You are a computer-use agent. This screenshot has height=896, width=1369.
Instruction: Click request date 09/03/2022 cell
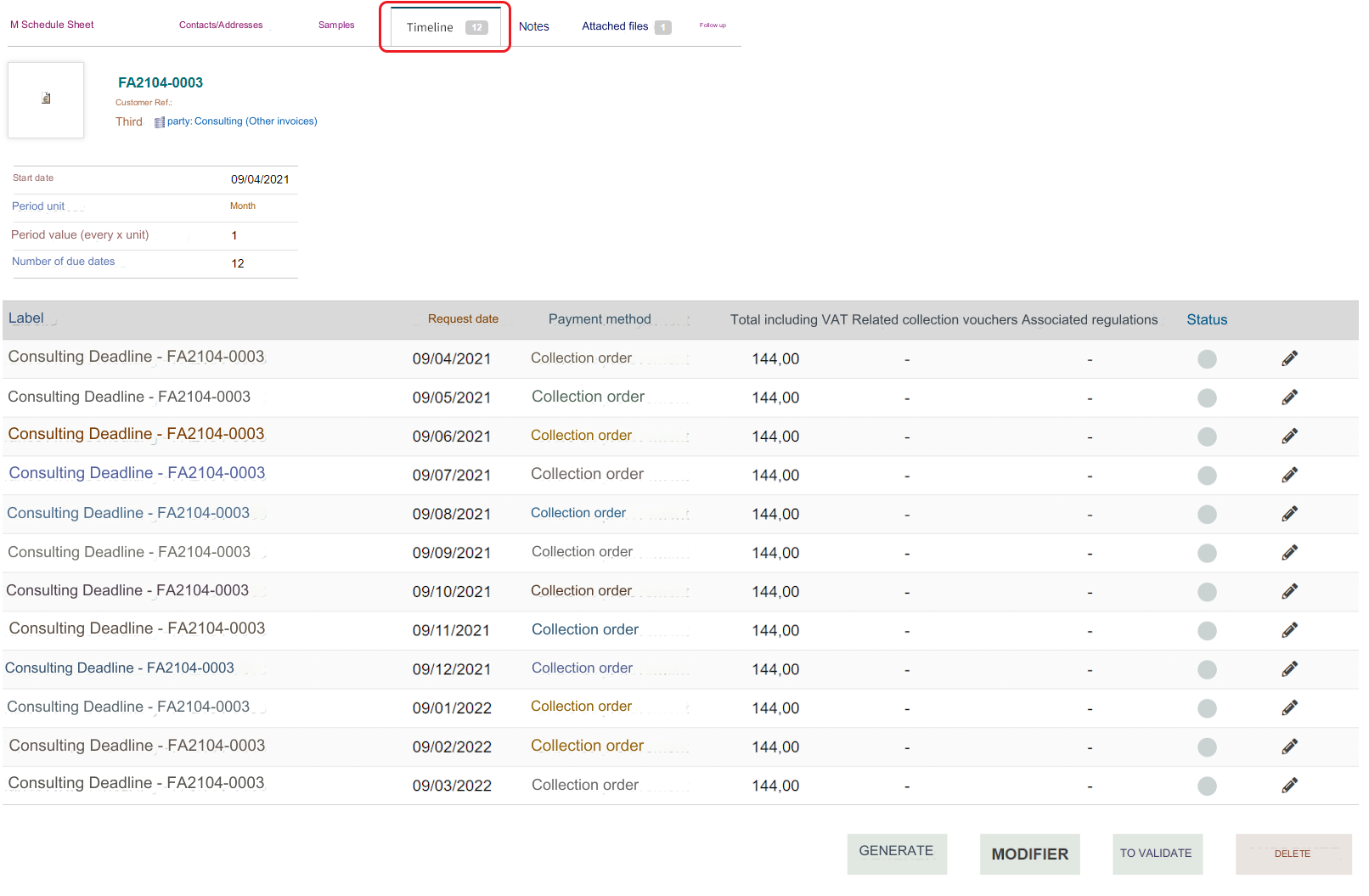[x=452, y=786]
